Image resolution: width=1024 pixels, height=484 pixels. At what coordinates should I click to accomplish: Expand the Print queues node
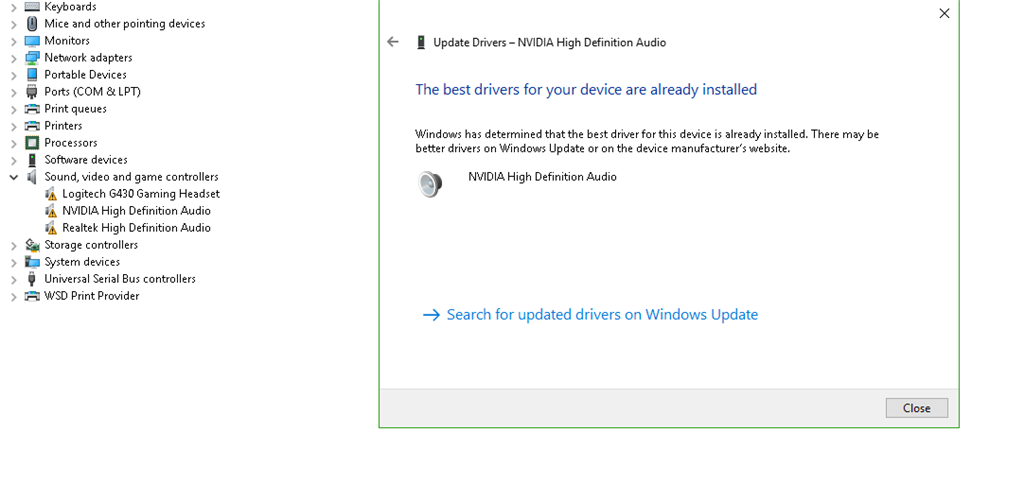[x=14, y=109]
